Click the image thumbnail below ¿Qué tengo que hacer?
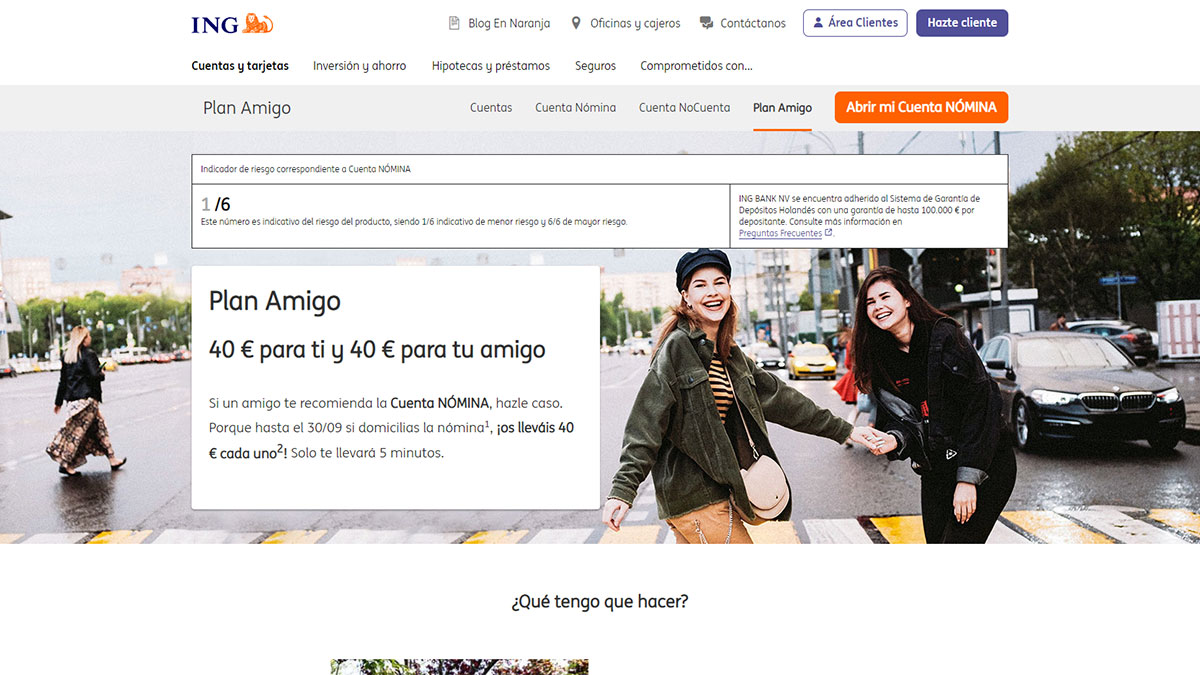1200x675 pixels. 459,667
